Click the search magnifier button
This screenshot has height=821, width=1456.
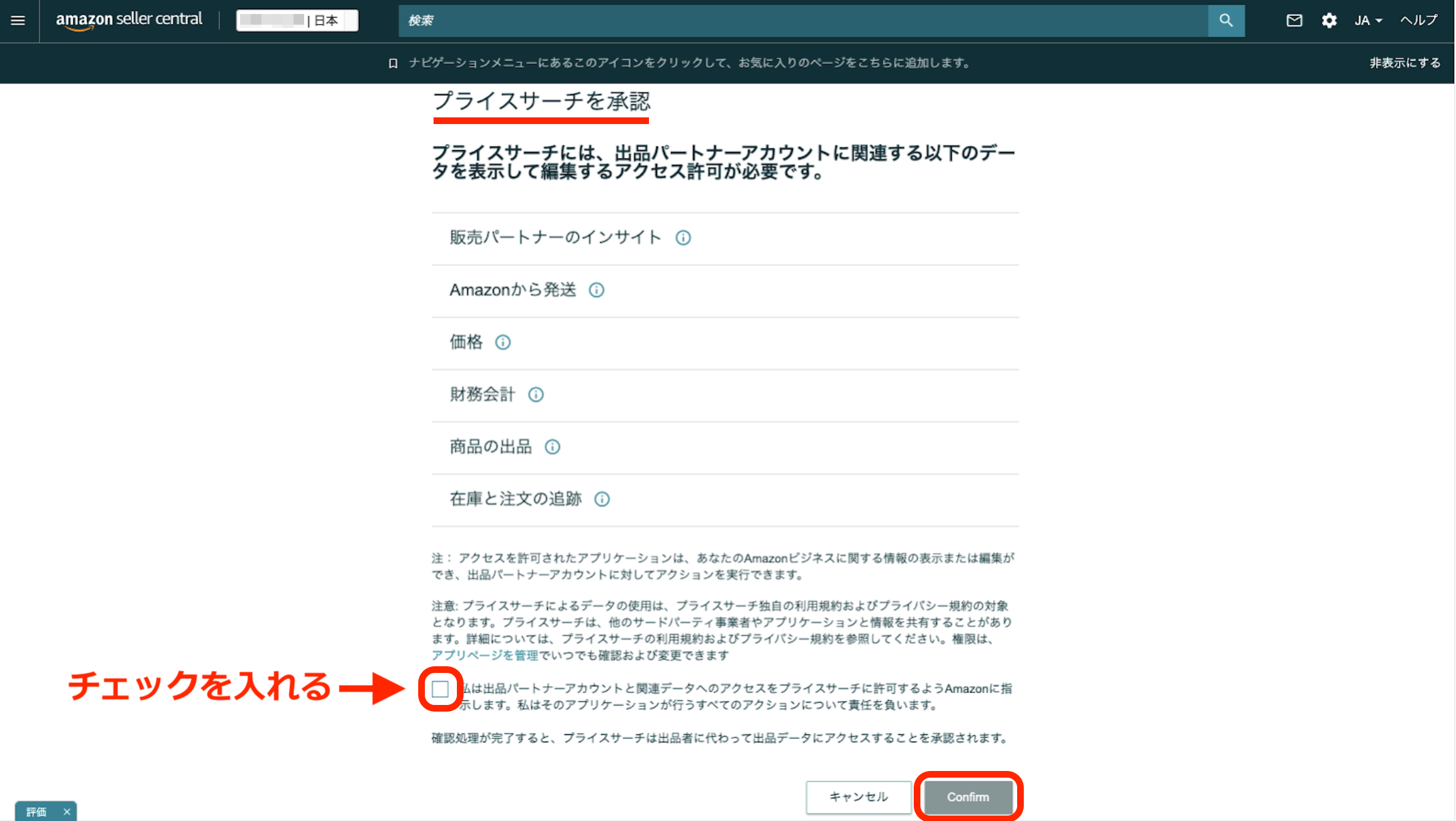pyautogui.click(x=1226, y=21)
